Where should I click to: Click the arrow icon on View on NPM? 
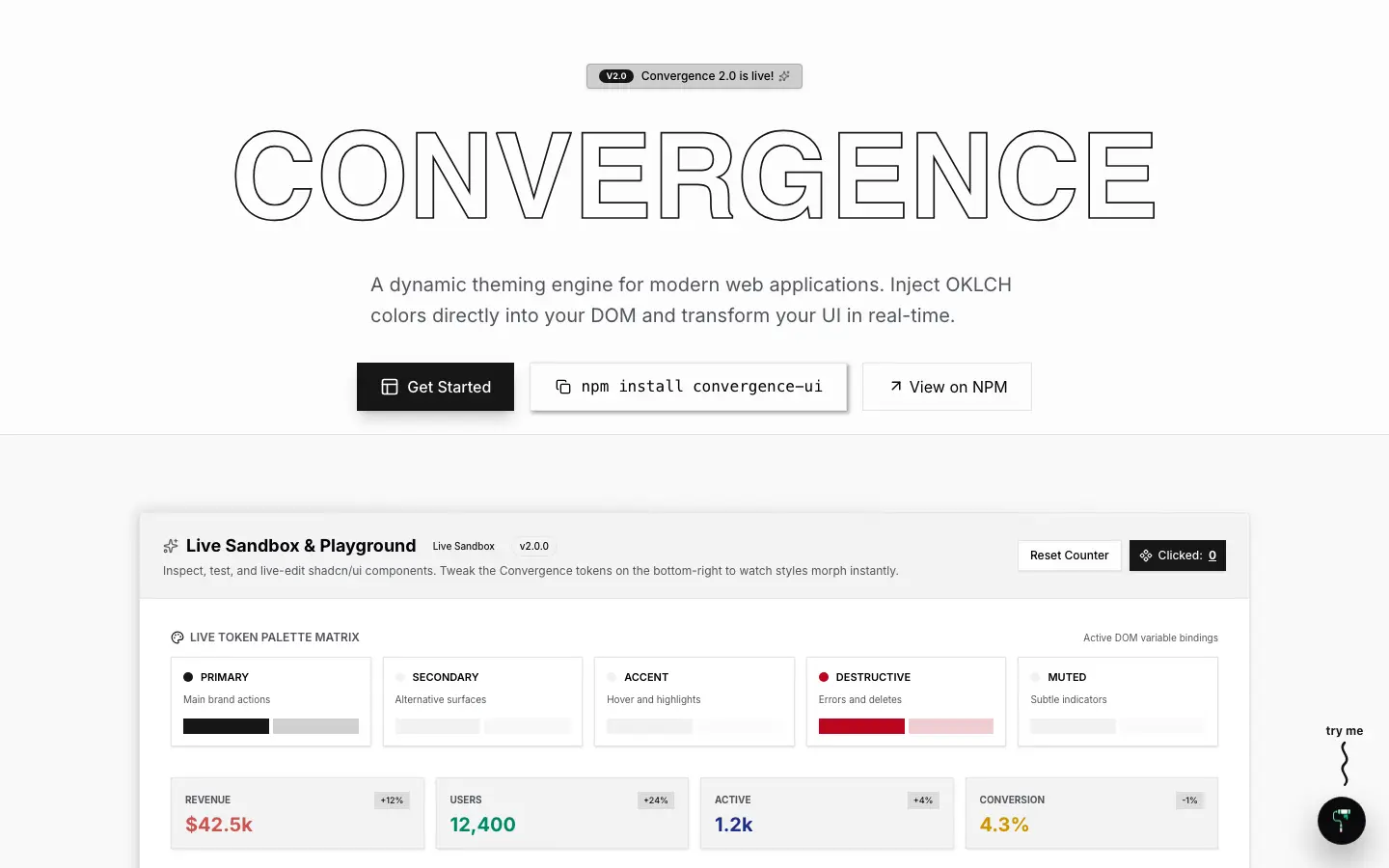coord(896,386)
